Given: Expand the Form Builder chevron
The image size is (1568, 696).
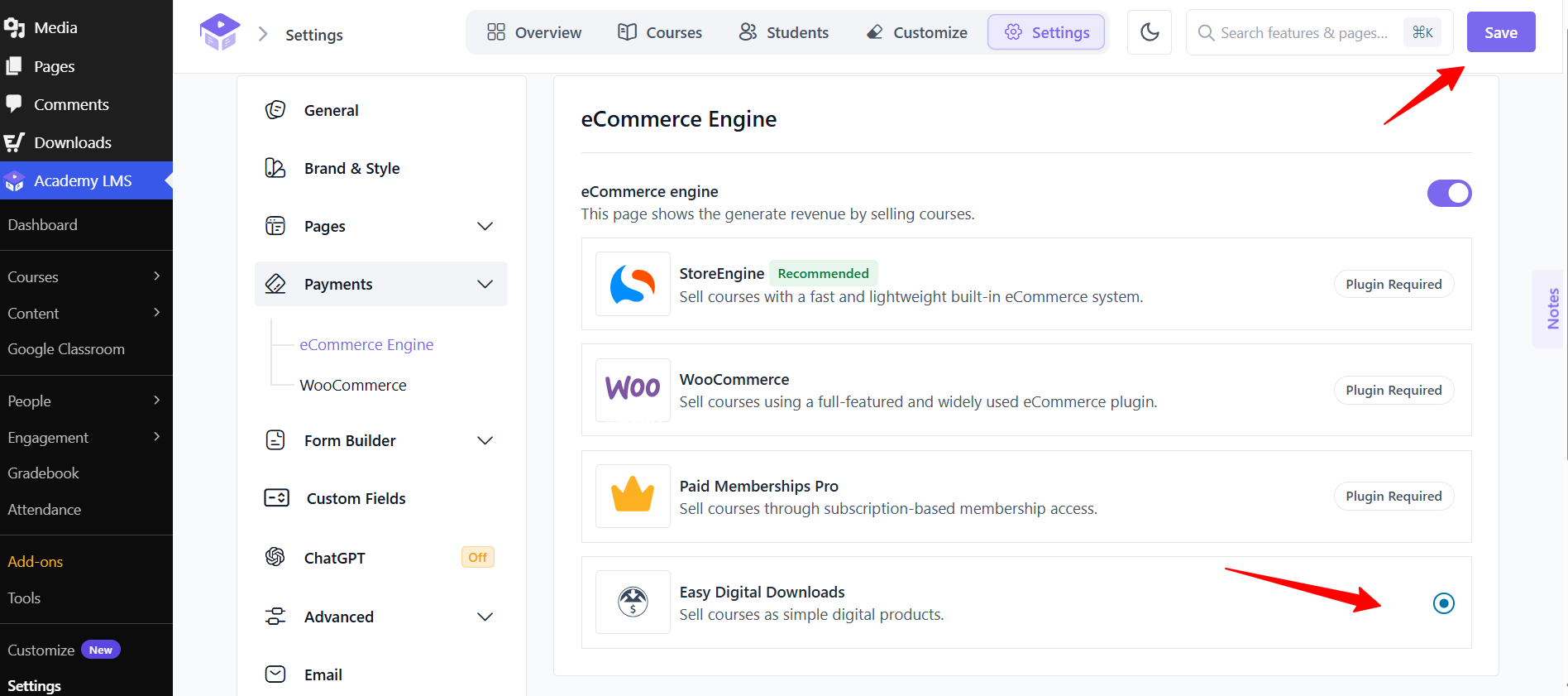Looking at the screenshot, I should (485, 440).
